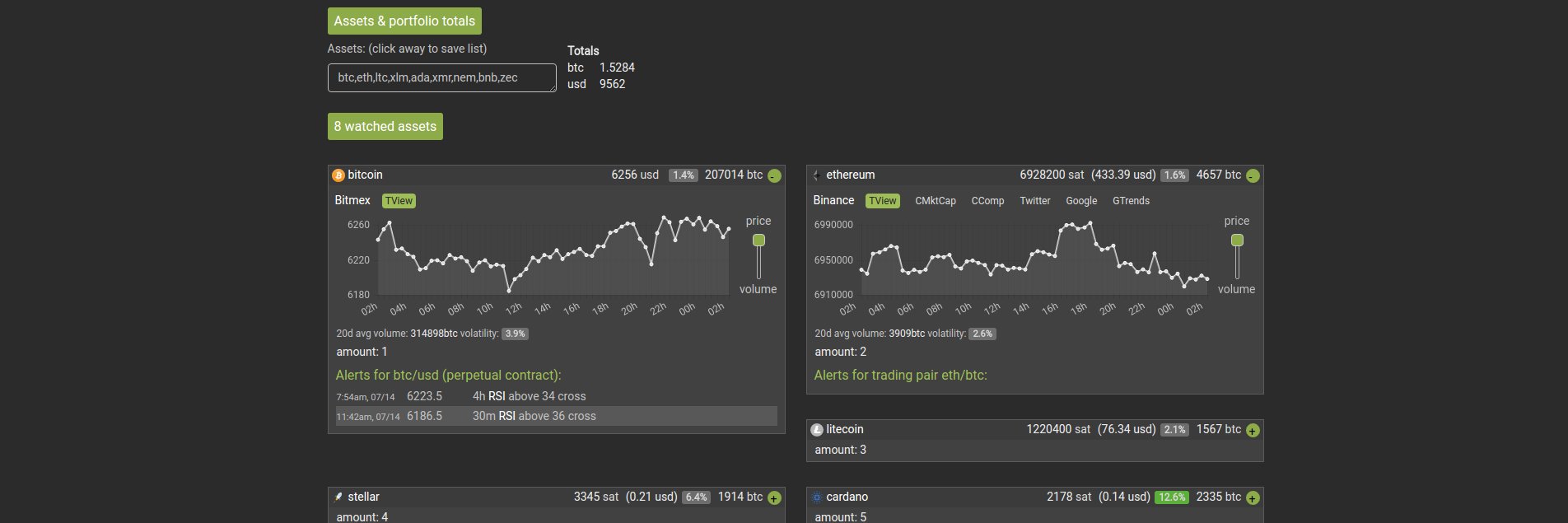Select the 30m RSI above 36 cross alert

click(556, 416)
